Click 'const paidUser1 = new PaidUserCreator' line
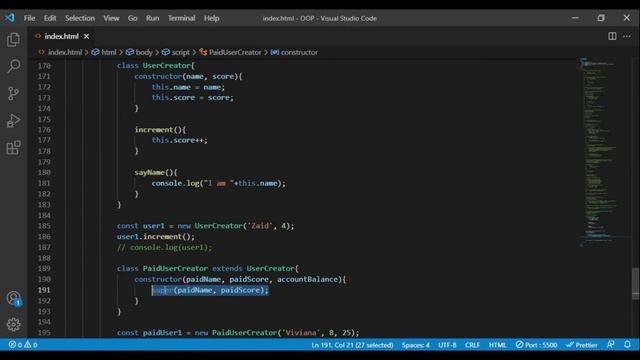The width and height of the screenshot is (640, 360). (x=238, y=333)
